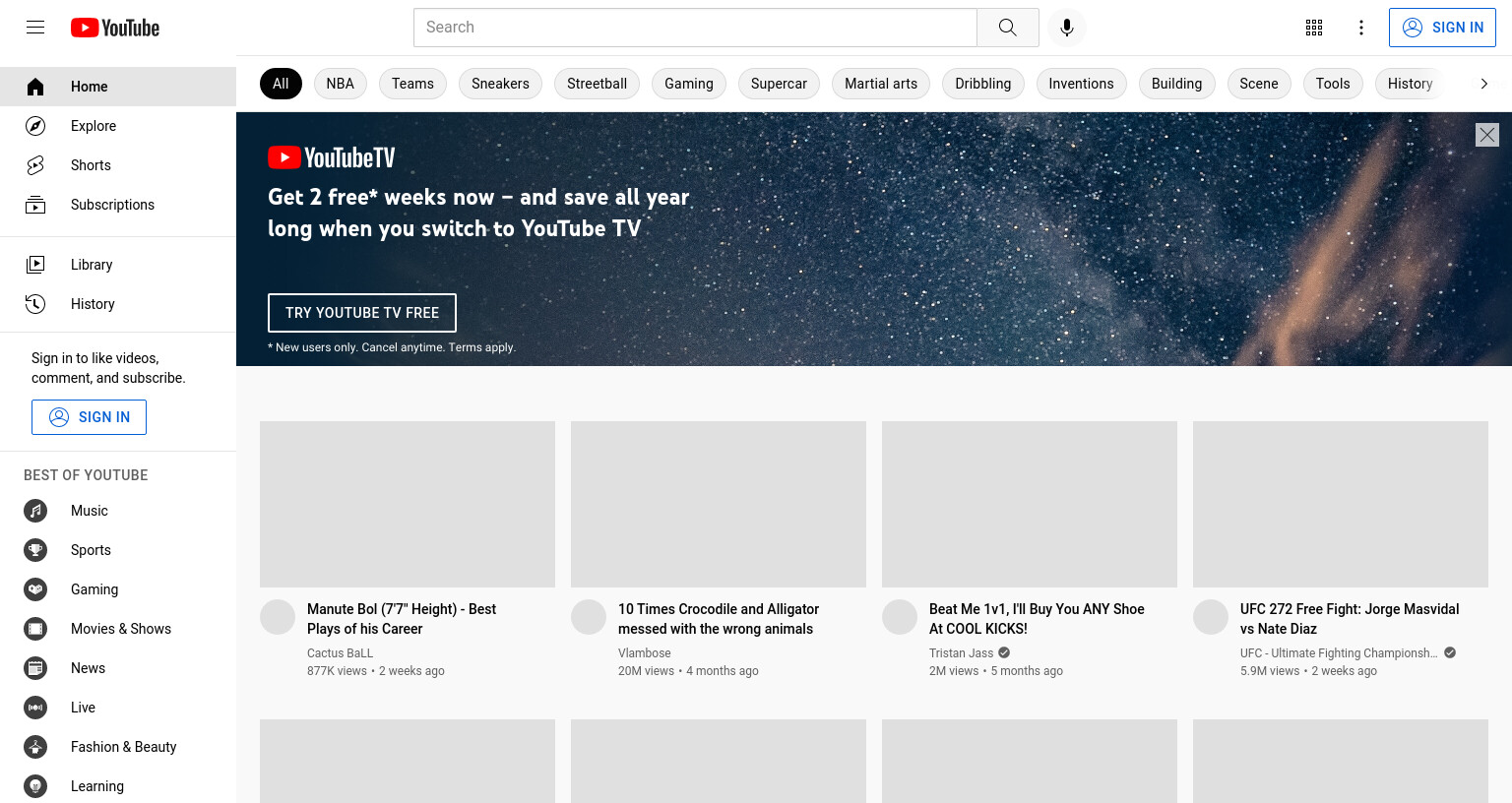This screenshot has height=803, width=1512.
Task: Select the Martial arts filter chip
Action: pos(881,84)
